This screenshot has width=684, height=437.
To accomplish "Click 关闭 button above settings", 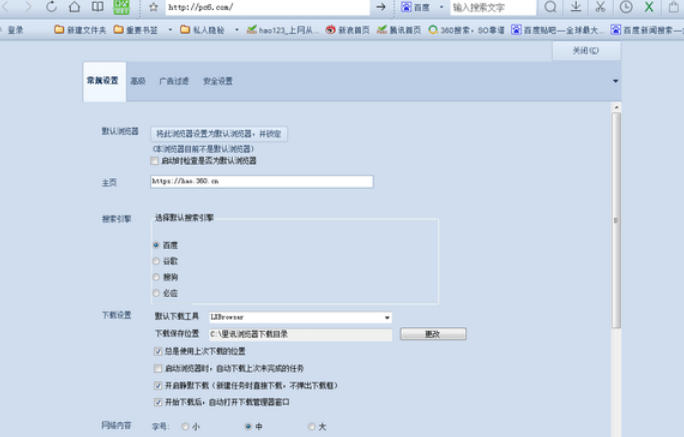I will (x=586, y=51).
